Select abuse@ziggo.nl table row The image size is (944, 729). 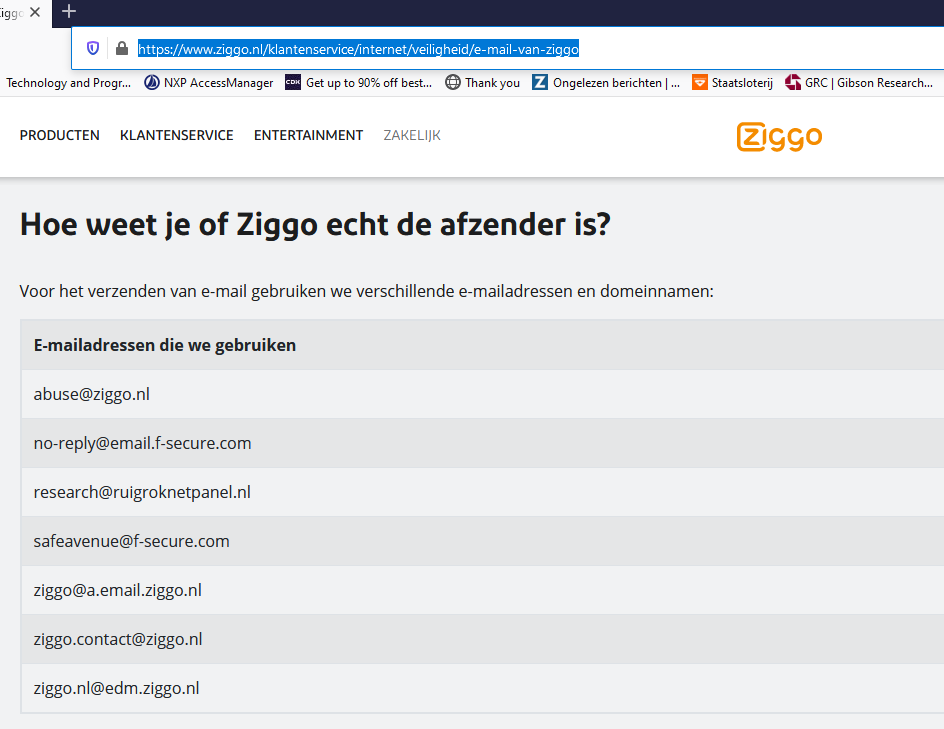tap(482, 394)
